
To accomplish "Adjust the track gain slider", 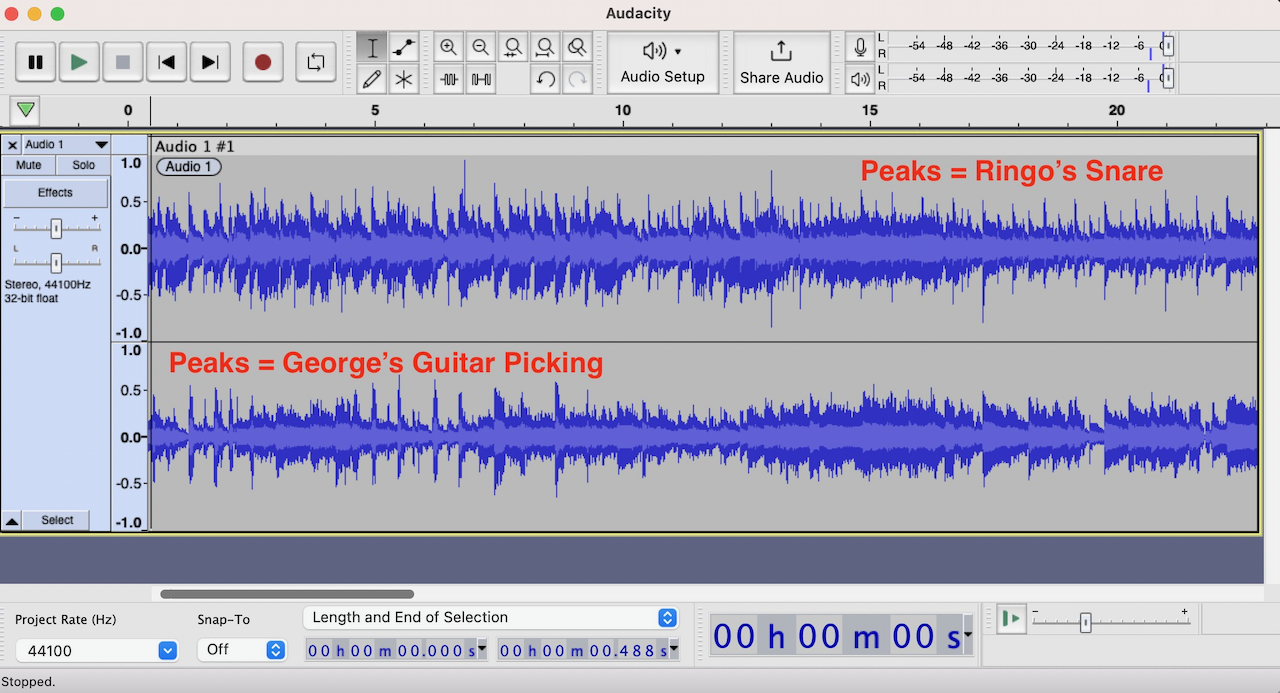I will (56, 228).
